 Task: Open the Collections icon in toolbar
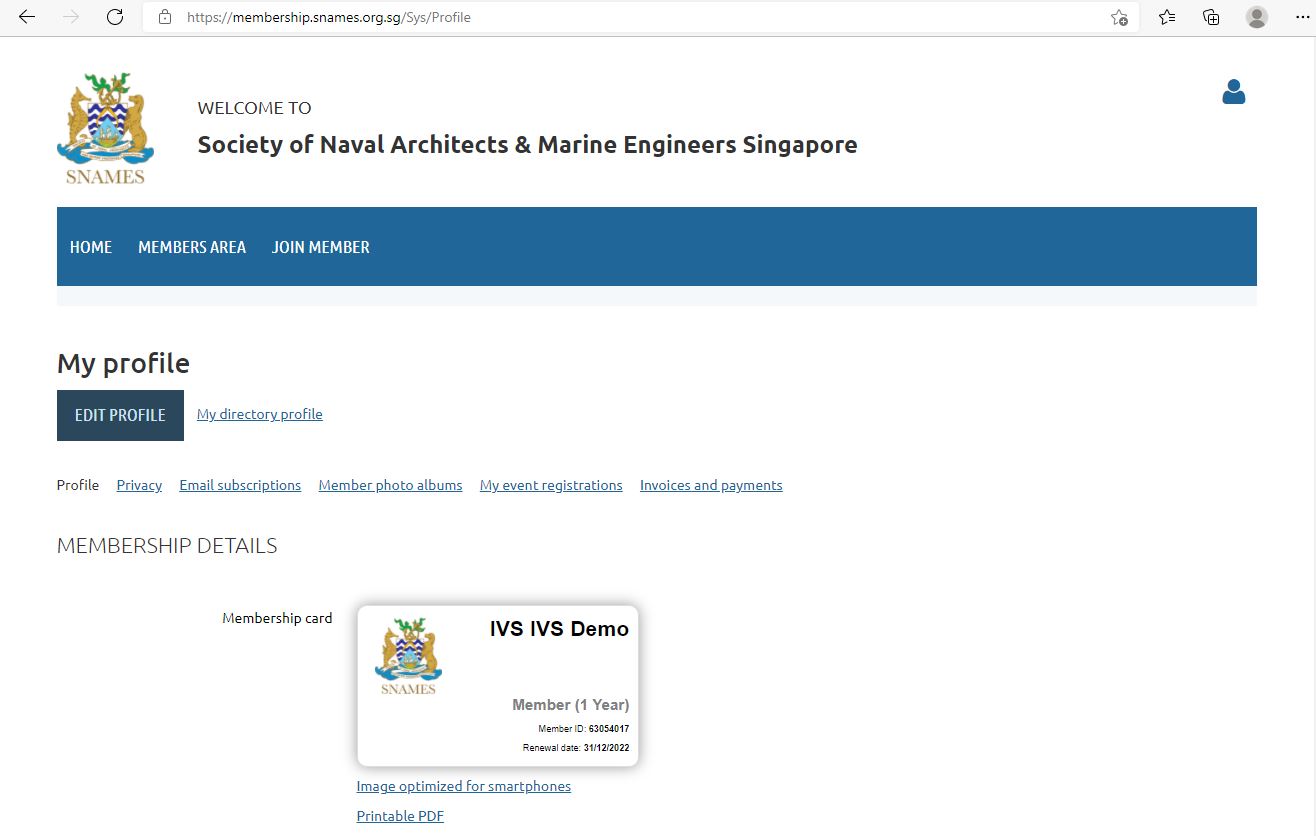[x=1211, y=17]
